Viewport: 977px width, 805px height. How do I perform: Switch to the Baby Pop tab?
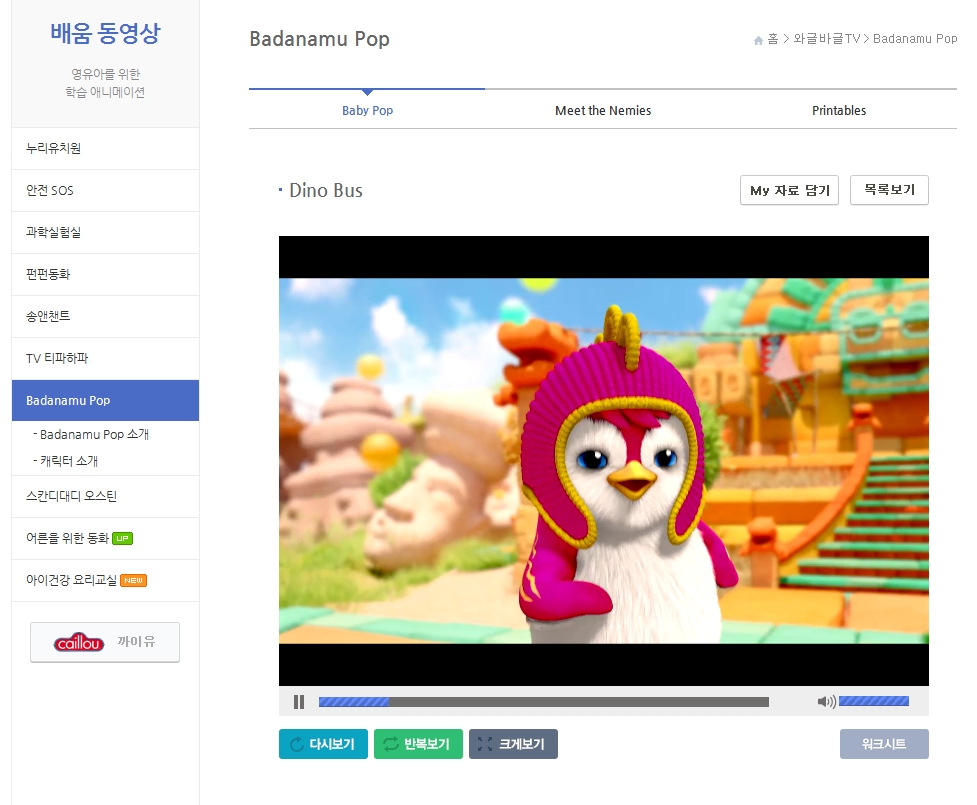[367, 110]
